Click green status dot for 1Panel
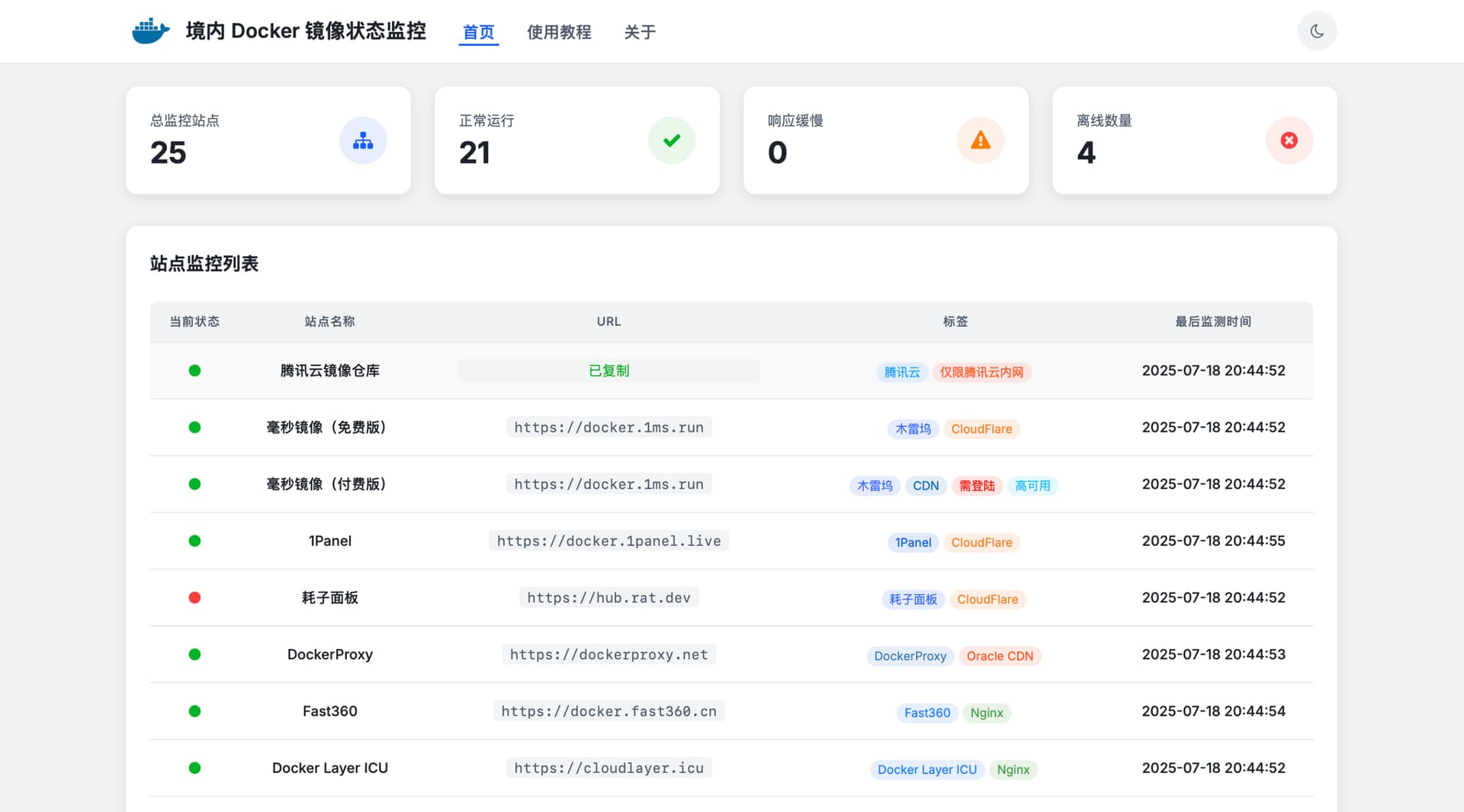 click(194, 541)
